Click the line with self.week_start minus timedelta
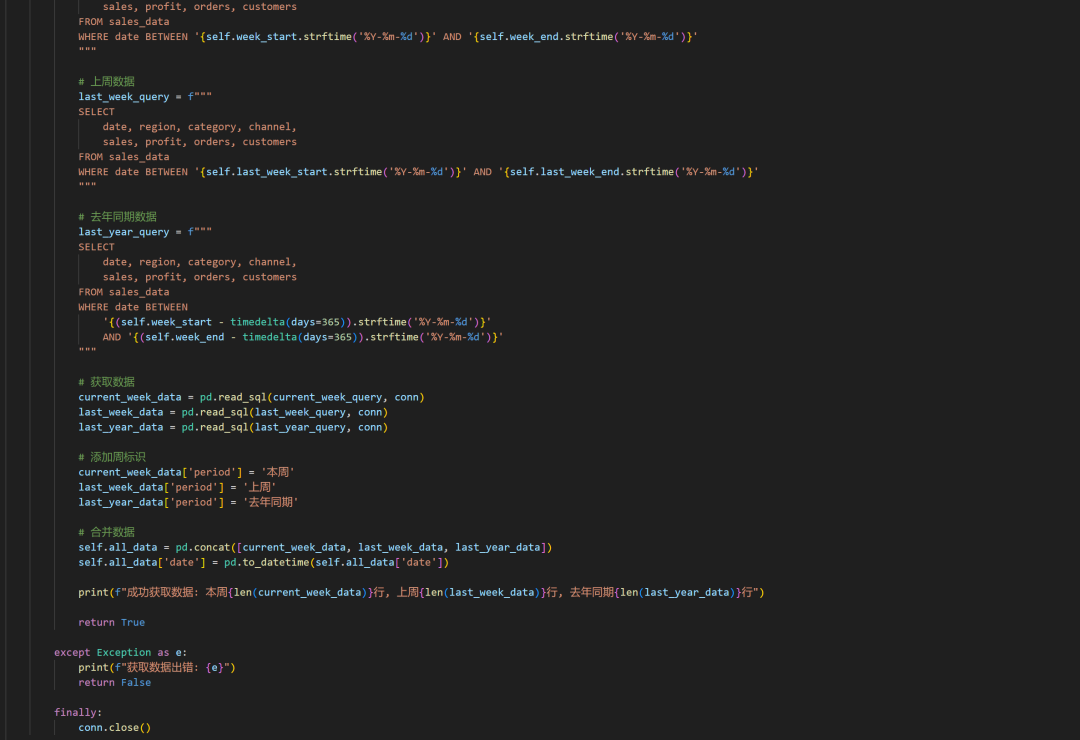 297,322
